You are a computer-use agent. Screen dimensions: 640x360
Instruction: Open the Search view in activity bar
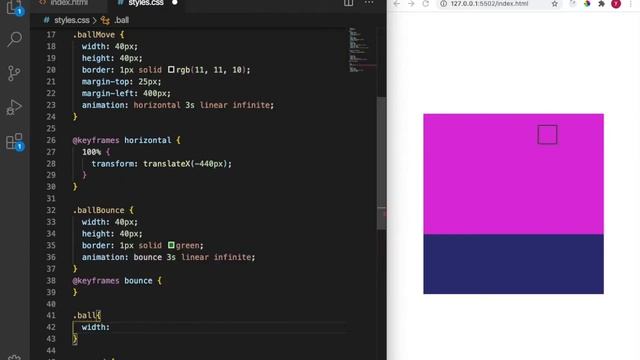[14, 40]
